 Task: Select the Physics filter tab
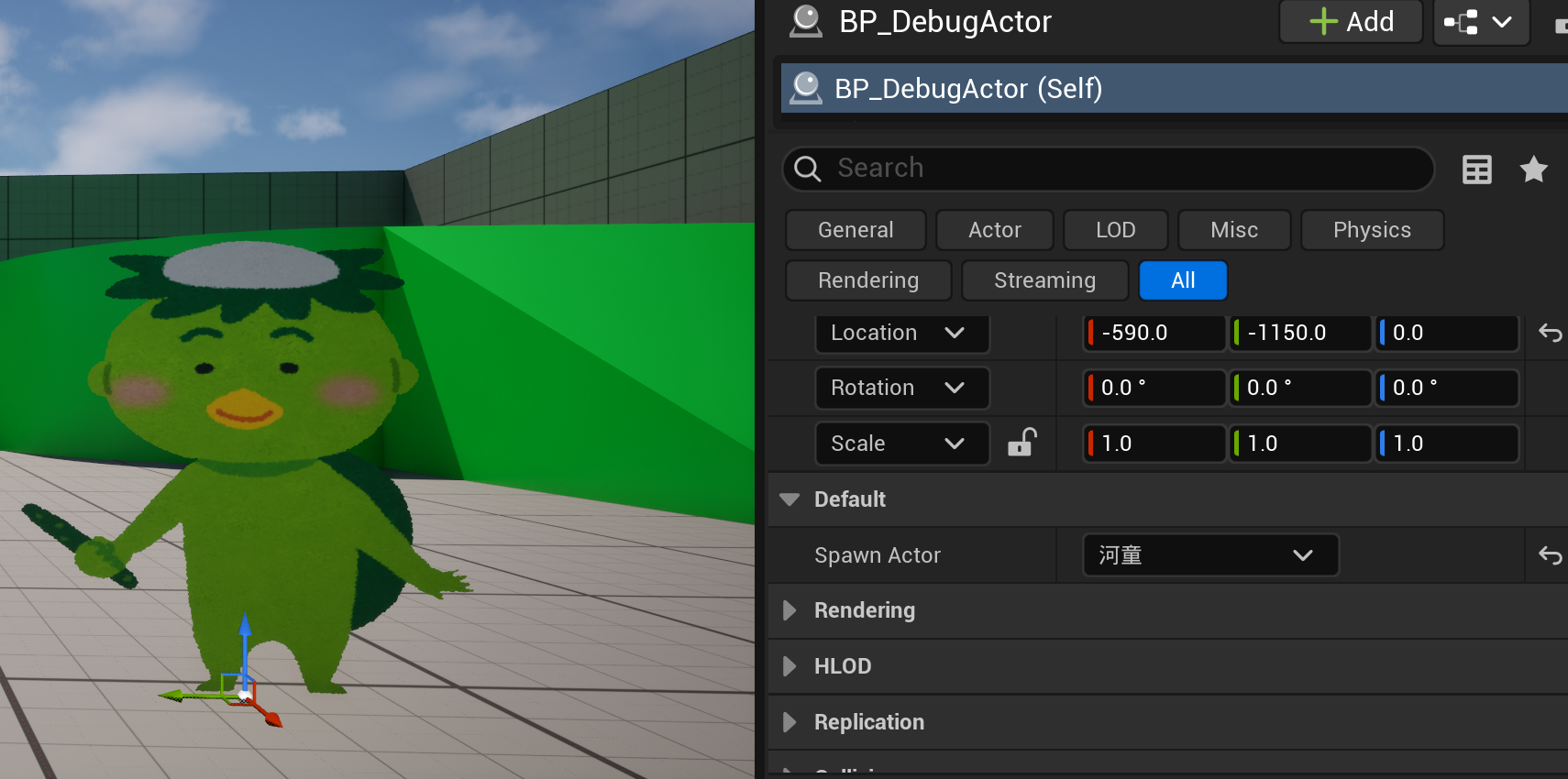click(1372, 230)
